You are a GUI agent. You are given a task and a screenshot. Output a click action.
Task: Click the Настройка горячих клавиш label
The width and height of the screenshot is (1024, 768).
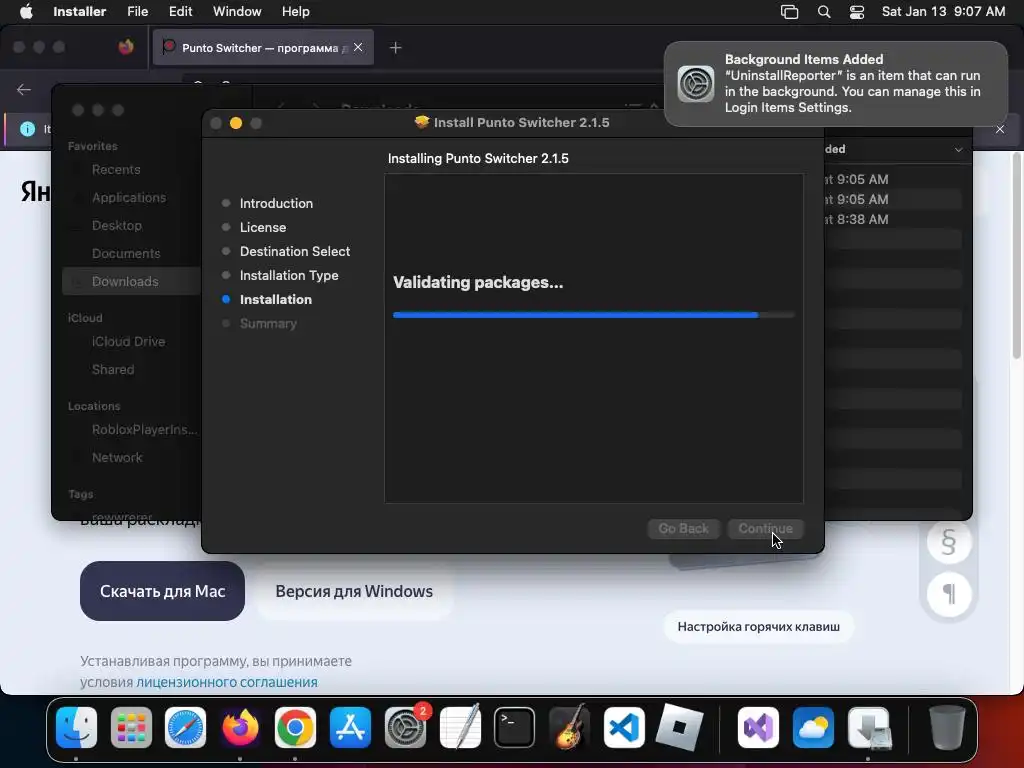[x=758, y=627]
